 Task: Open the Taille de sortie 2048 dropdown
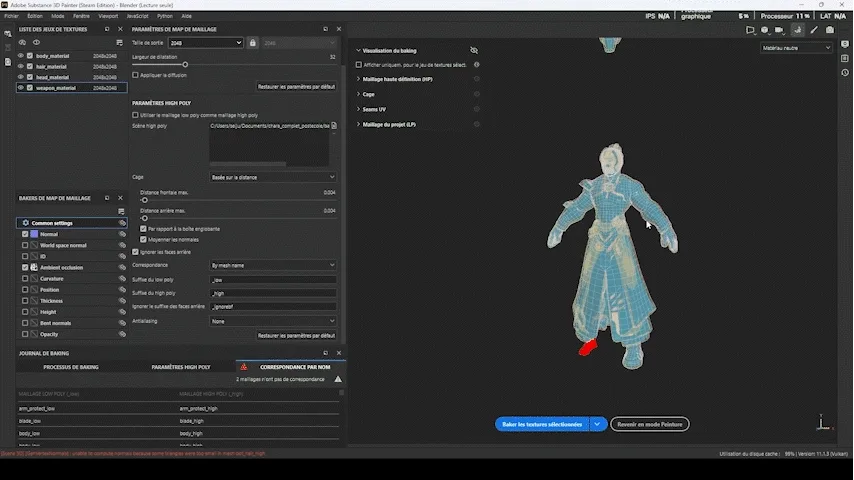(x=205, y=43)
